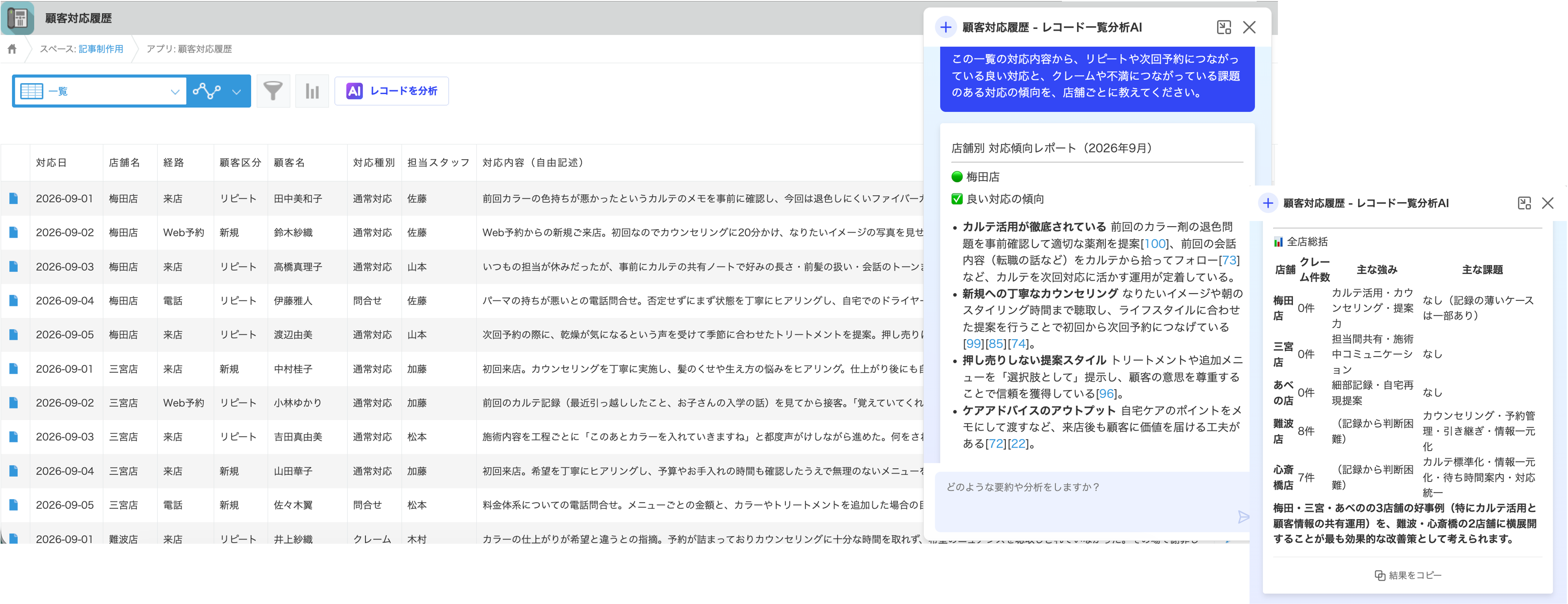Open record icon for 田中美和子 row
The width and height of the screenshot is (1568, 604).
point(13,199)
